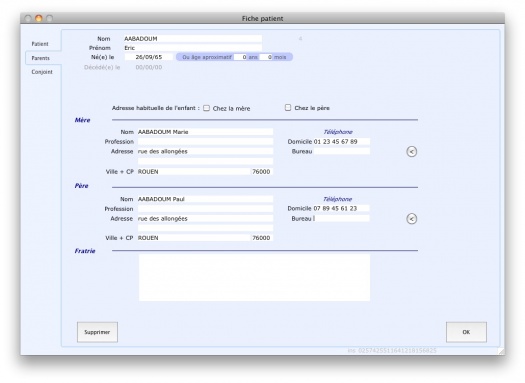Click the window resize grip corner

[x=501, y=351]
